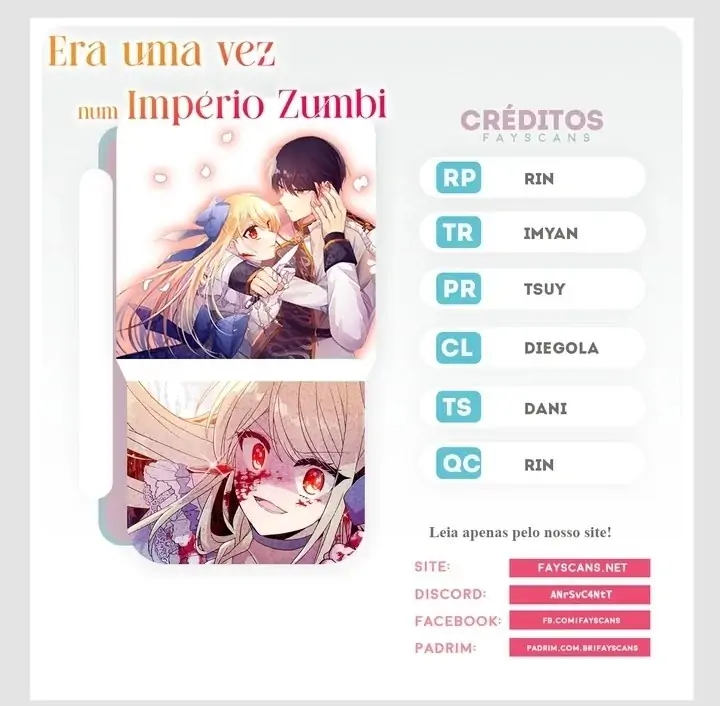Click the bloody-faced girl illustration
This screenshot has width=720, height=706.
click(246, 472)
